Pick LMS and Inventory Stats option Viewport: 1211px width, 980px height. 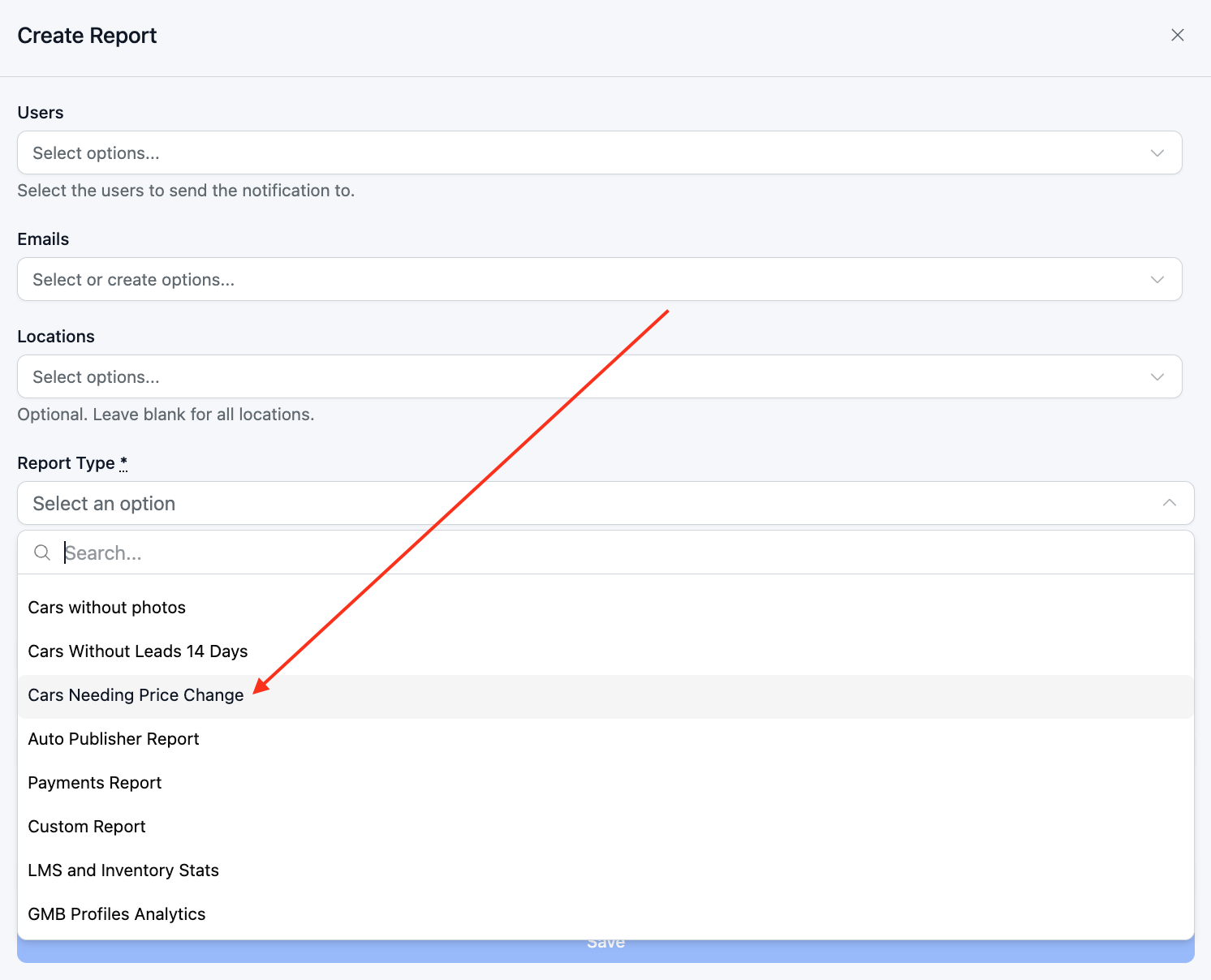tap(605, 870)
